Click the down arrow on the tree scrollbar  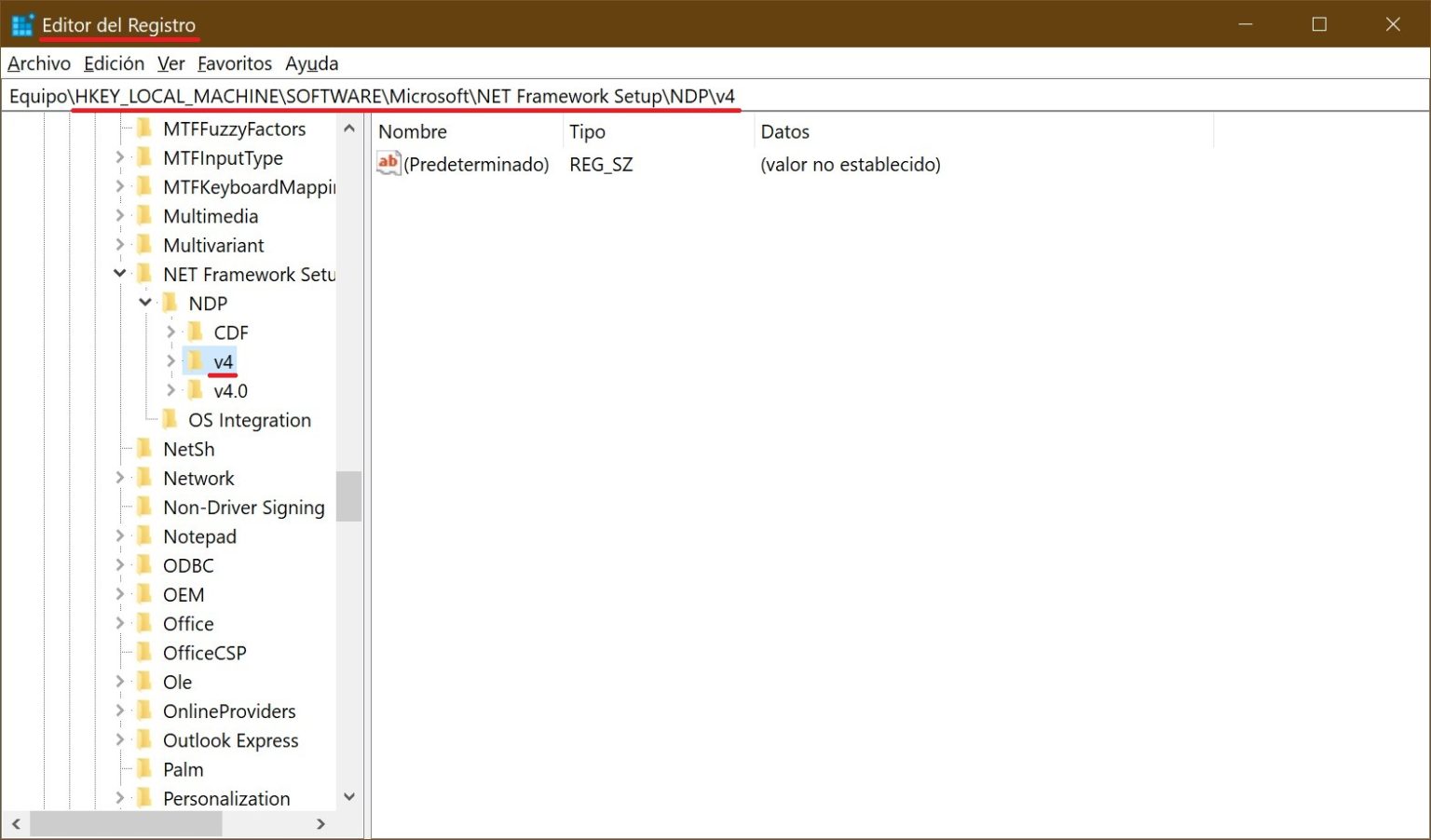(x=349, y=797)
